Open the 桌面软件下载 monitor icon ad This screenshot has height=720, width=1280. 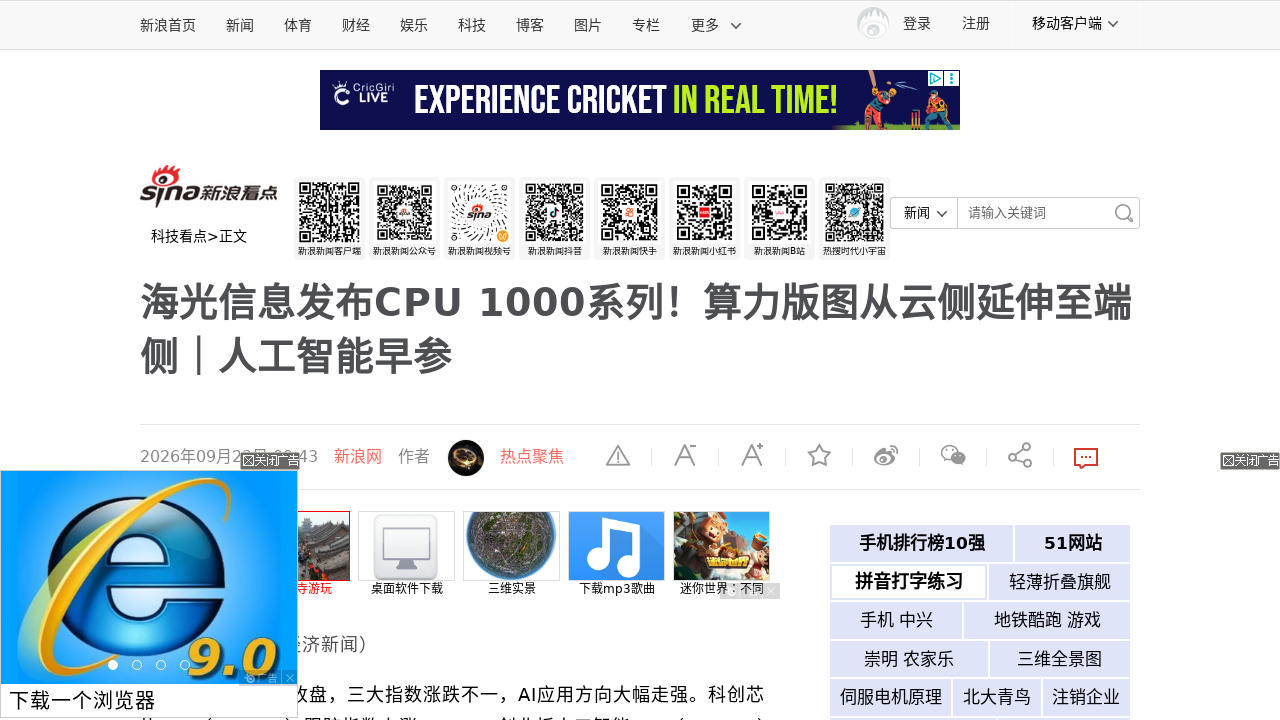tap(406, 546)
